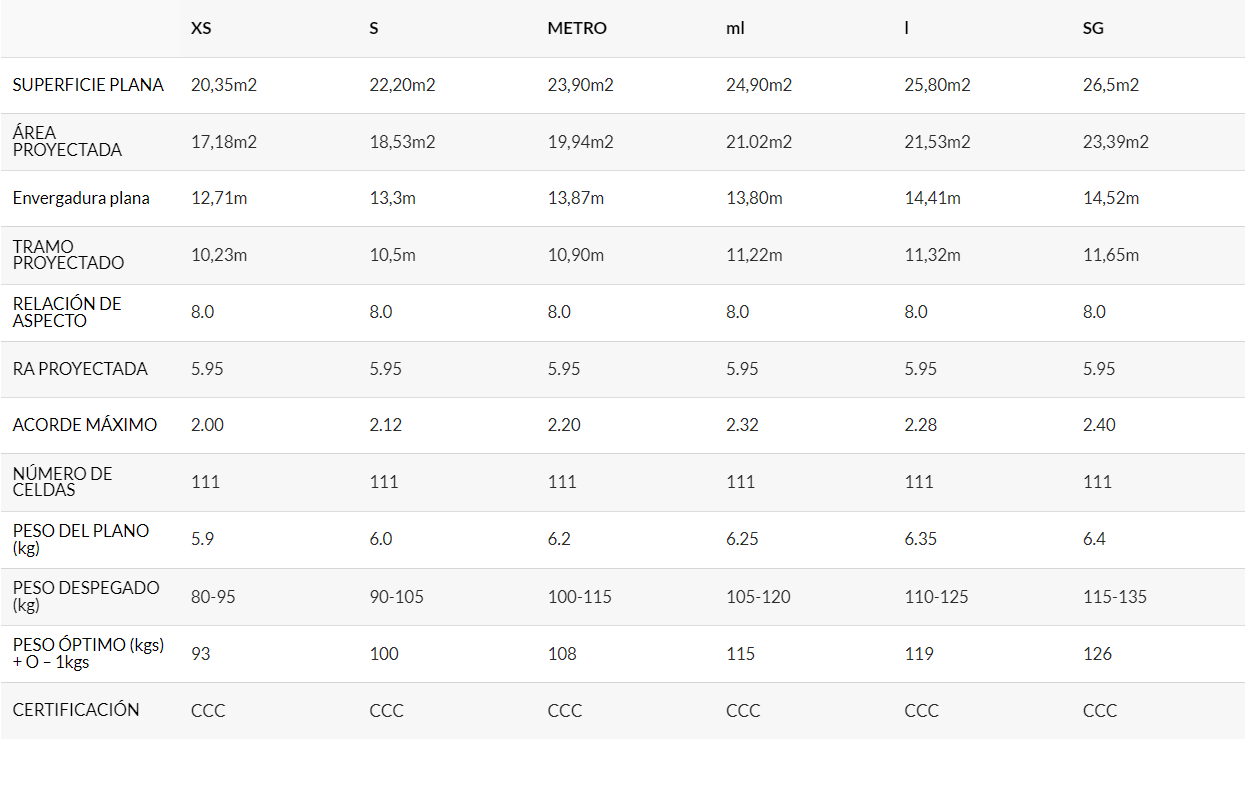Click the SG column header
This screenshot has height=786, width=1245.
(1093, 28)
